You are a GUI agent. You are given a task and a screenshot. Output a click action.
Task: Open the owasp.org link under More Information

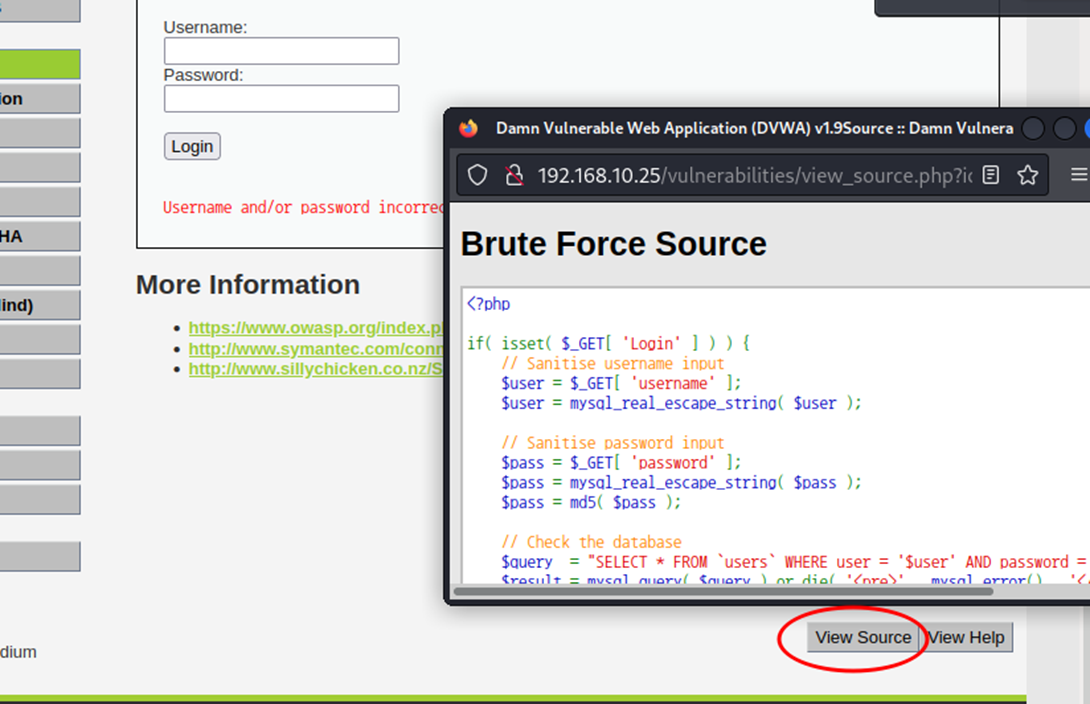316,327
